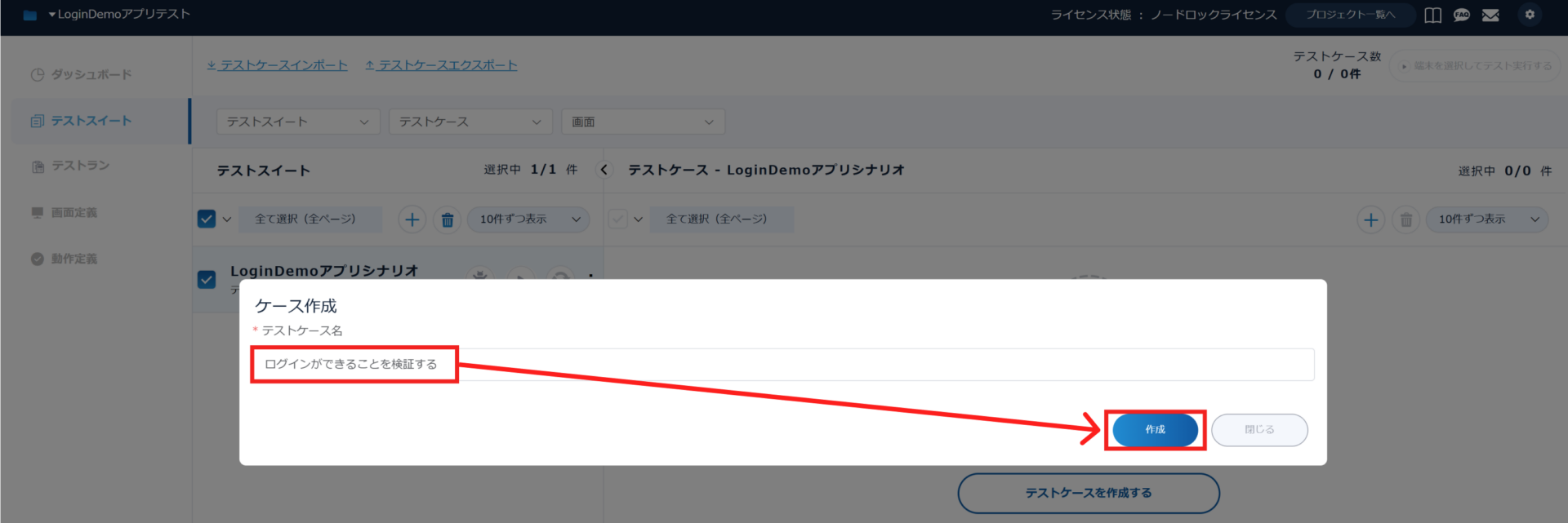This screenshot has width=1568, height=523.
Task: Open settings gear icon at top right
Action: [1530, 15]
